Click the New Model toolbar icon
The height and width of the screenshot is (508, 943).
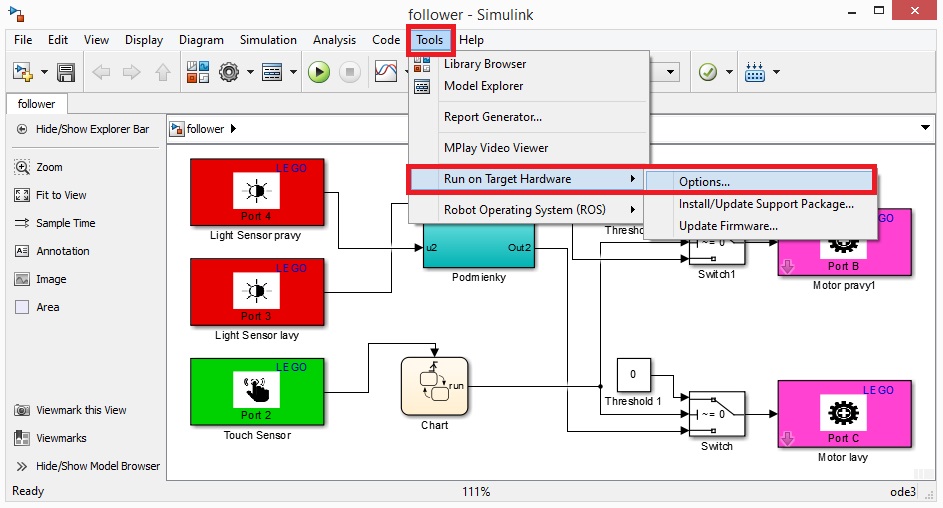(x=23, y=73)
